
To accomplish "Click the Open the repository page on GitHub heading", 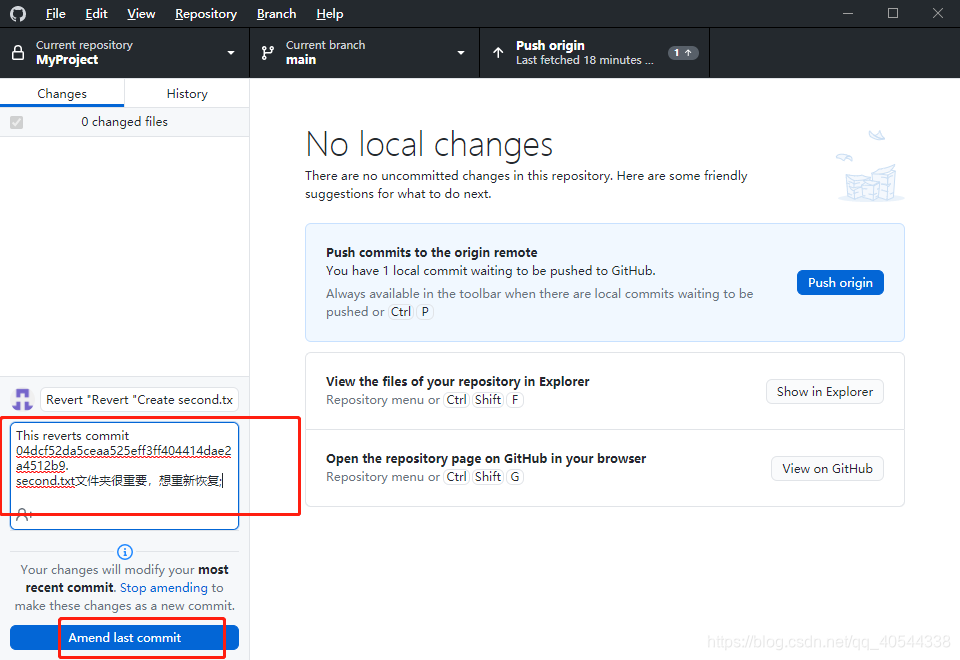I will point(486,459).
